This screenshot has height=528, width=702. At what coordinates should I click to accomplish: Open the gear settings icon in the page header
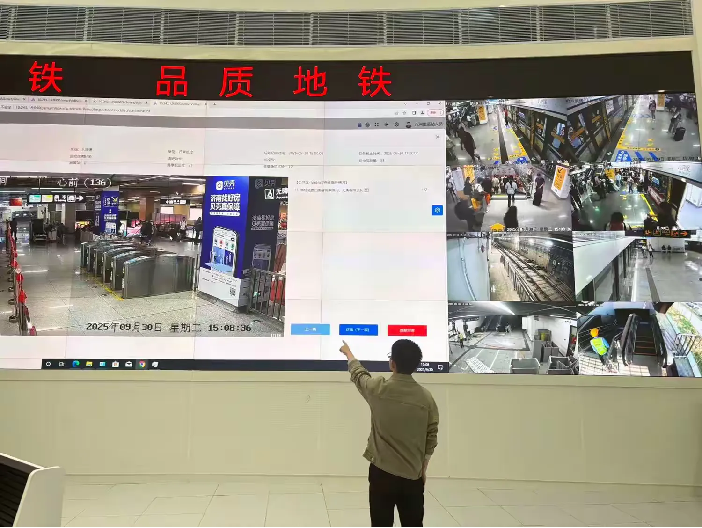coord(397,124)
